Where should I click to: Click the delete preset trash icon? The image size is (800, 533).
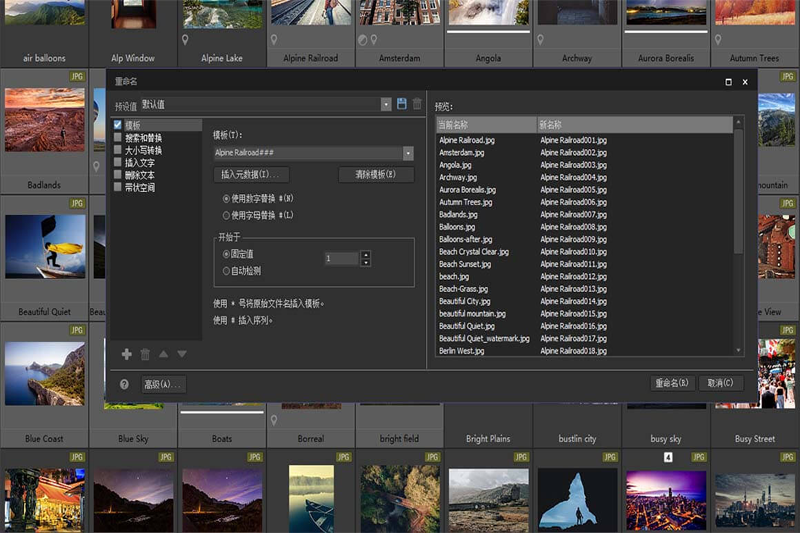417,104
